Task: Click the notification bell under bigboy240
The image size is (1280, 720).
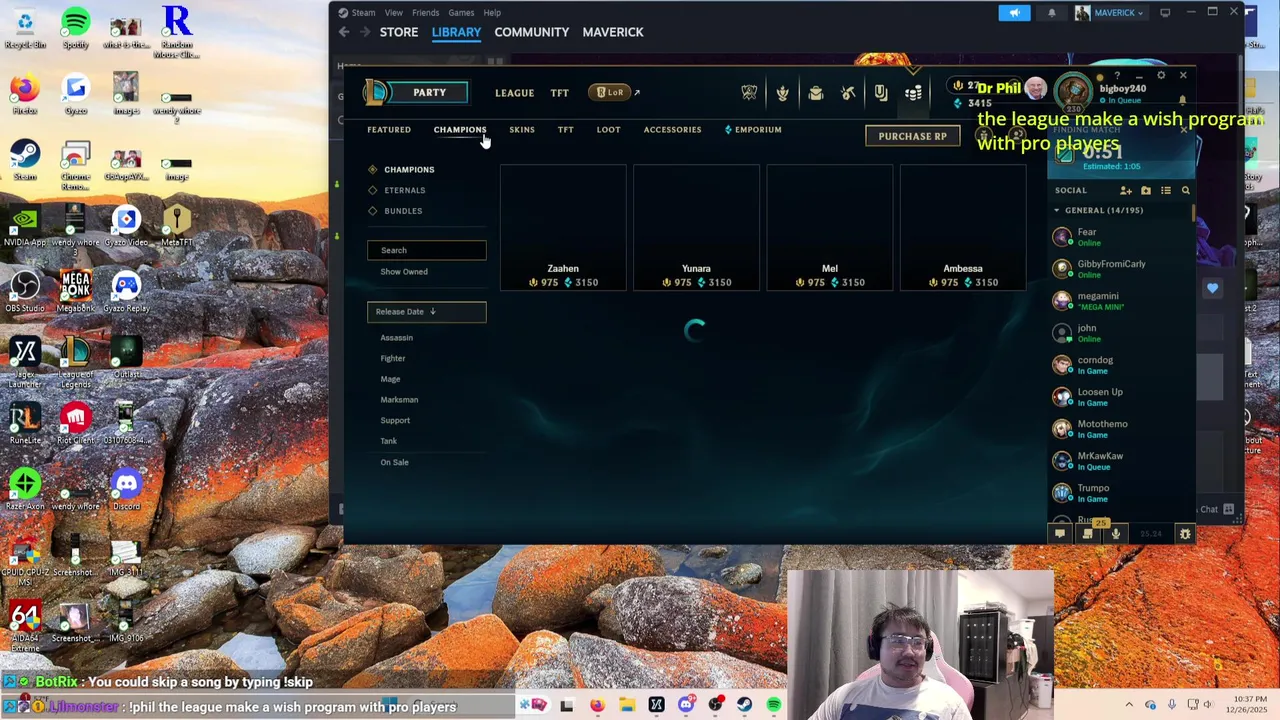Action: click(x=1182, y=100)
